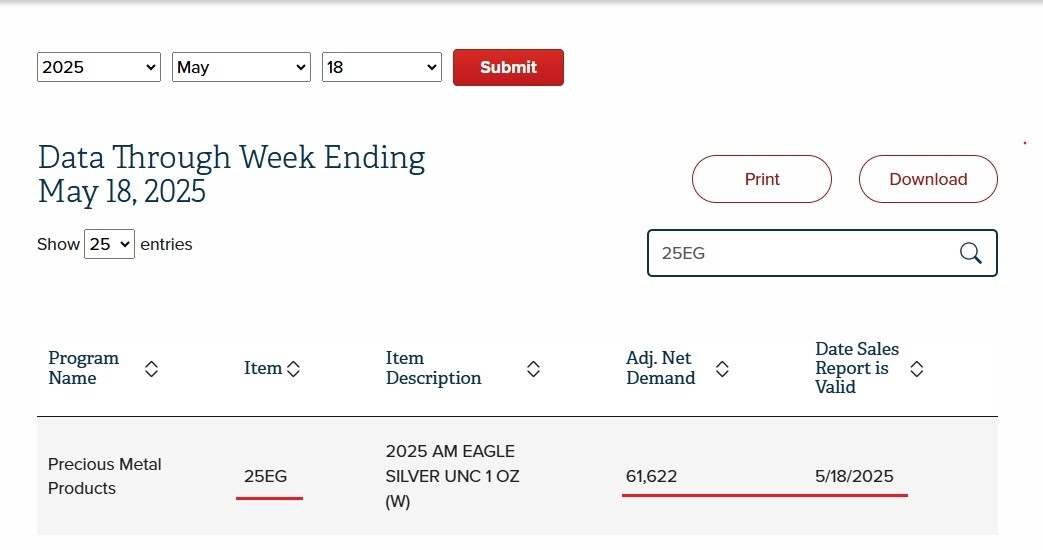Focus the search box containing 25EG
The image size is (1043, 550).
(800, 253)
